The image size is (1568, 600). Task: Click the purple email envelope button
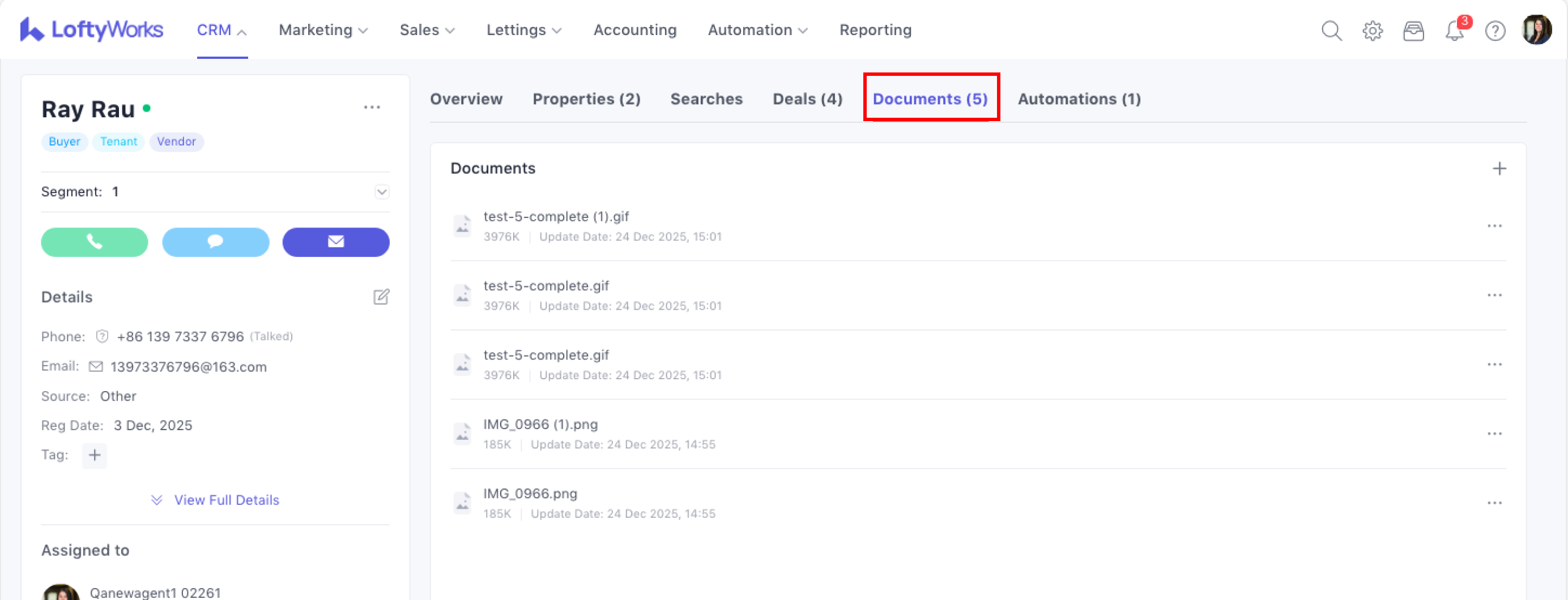[336, 242]
